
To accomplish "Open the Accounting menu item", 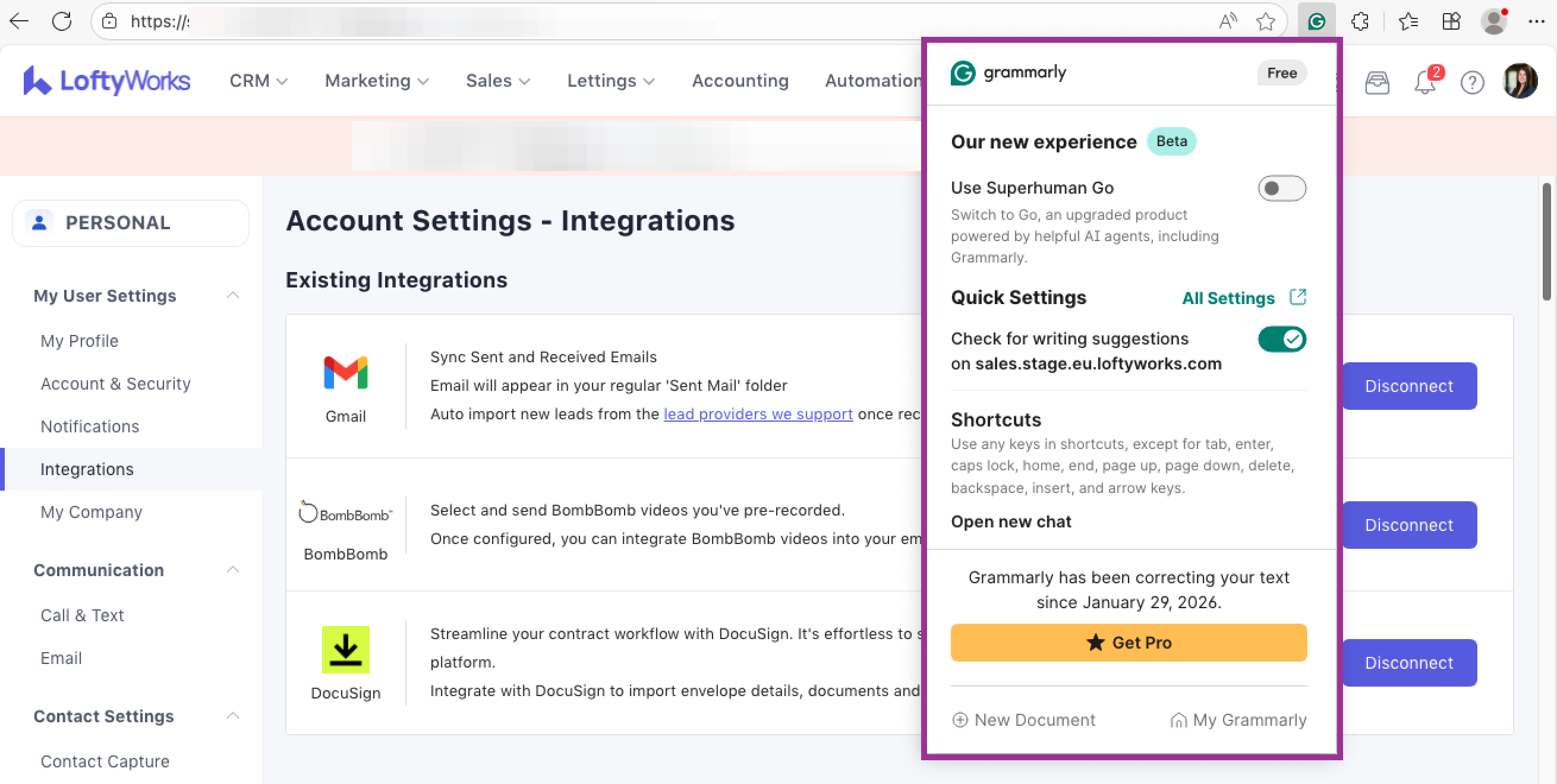I will (x=740, y=81).
